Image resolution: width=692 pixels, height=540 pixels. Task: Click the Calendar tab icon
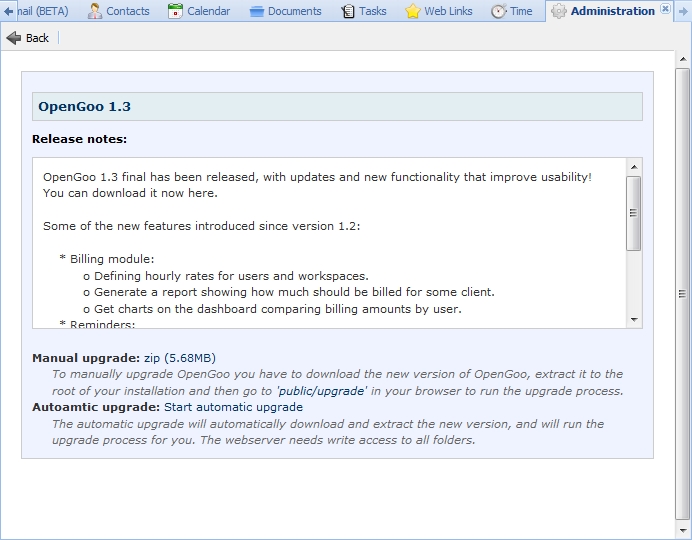tap(175, 11)
